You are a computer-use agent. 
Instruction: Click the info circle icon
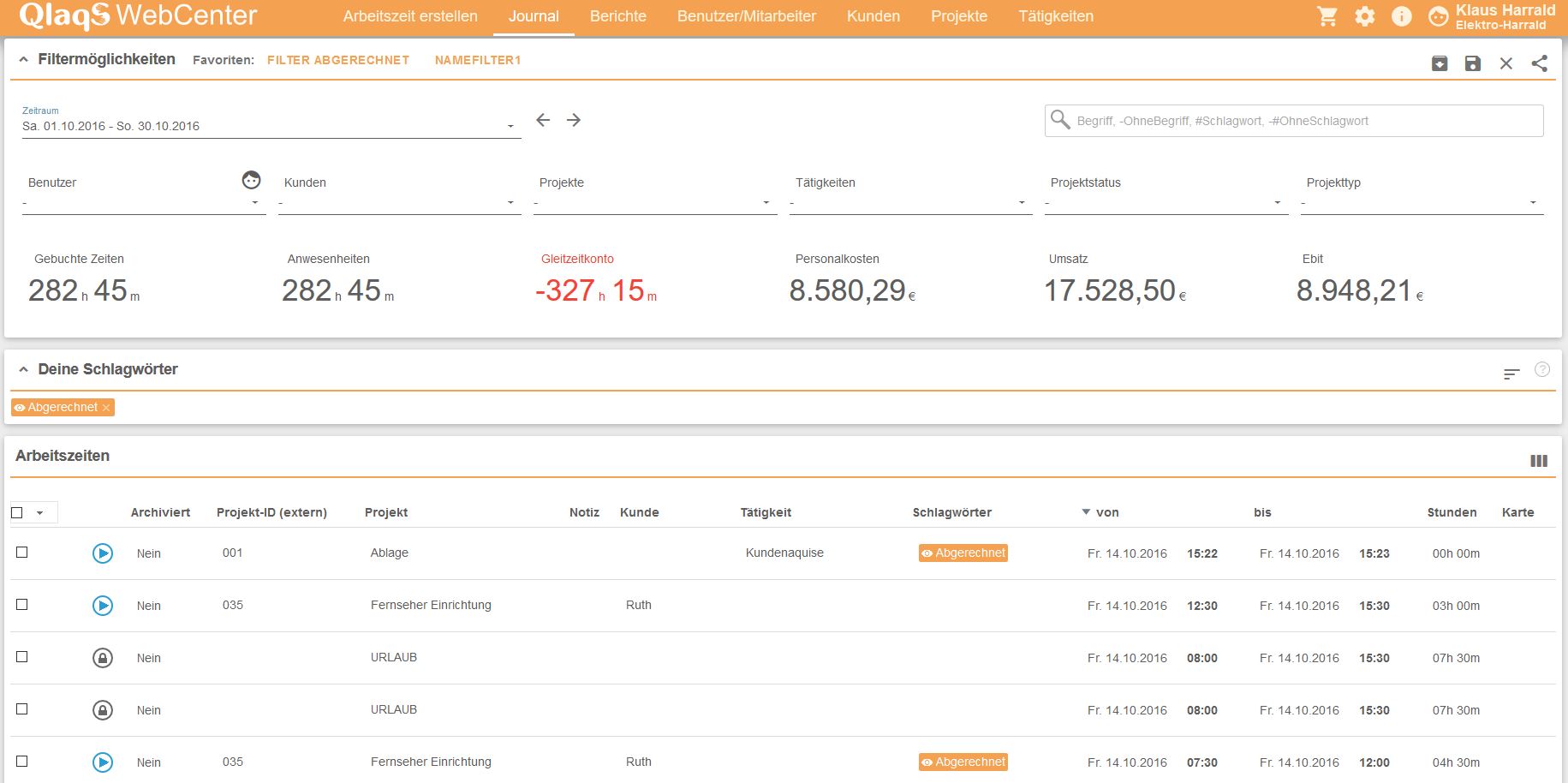pyautogui.click(x=1402, y=16)
